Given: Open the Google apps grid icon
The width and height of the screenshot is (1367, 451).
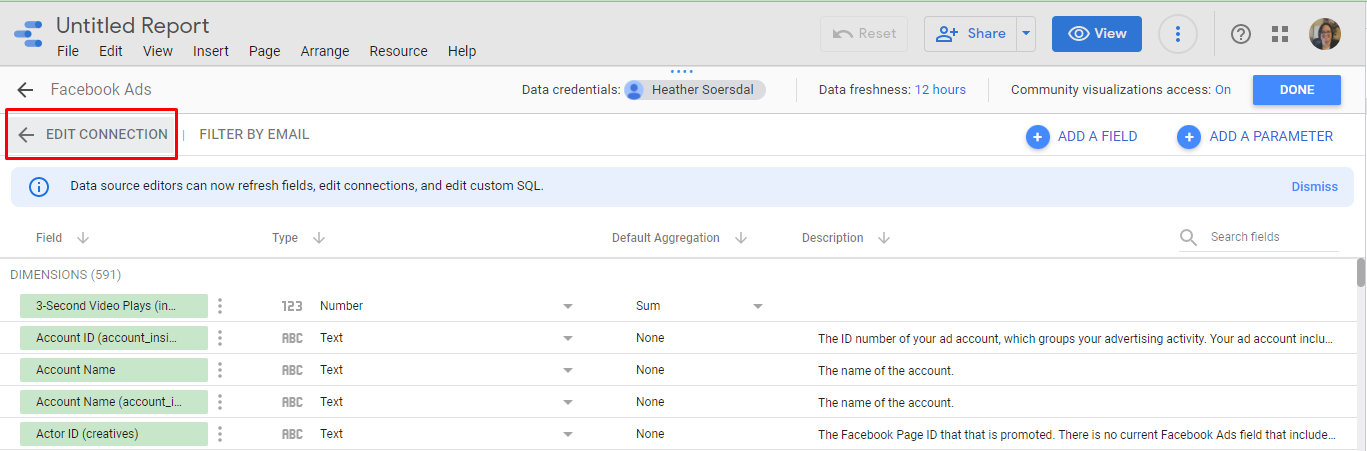Looking at the screenshot, I should [1280, 34].
